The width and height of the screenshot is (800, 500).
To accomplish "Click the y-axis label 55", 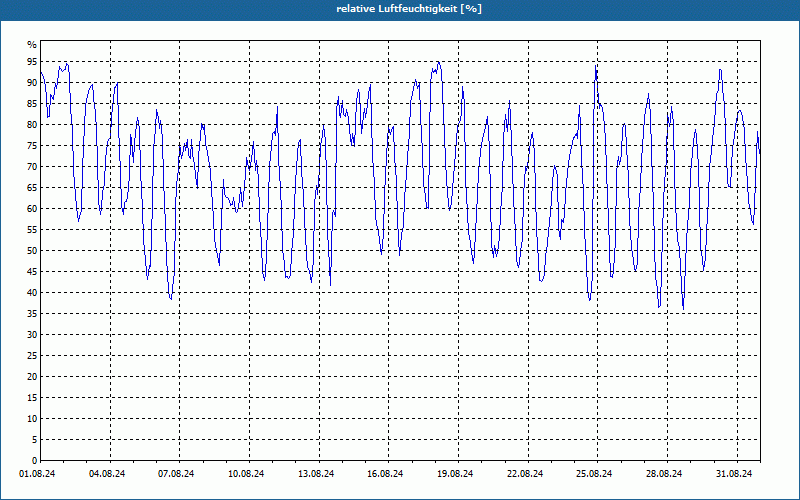I will click(x=32, y=230).
